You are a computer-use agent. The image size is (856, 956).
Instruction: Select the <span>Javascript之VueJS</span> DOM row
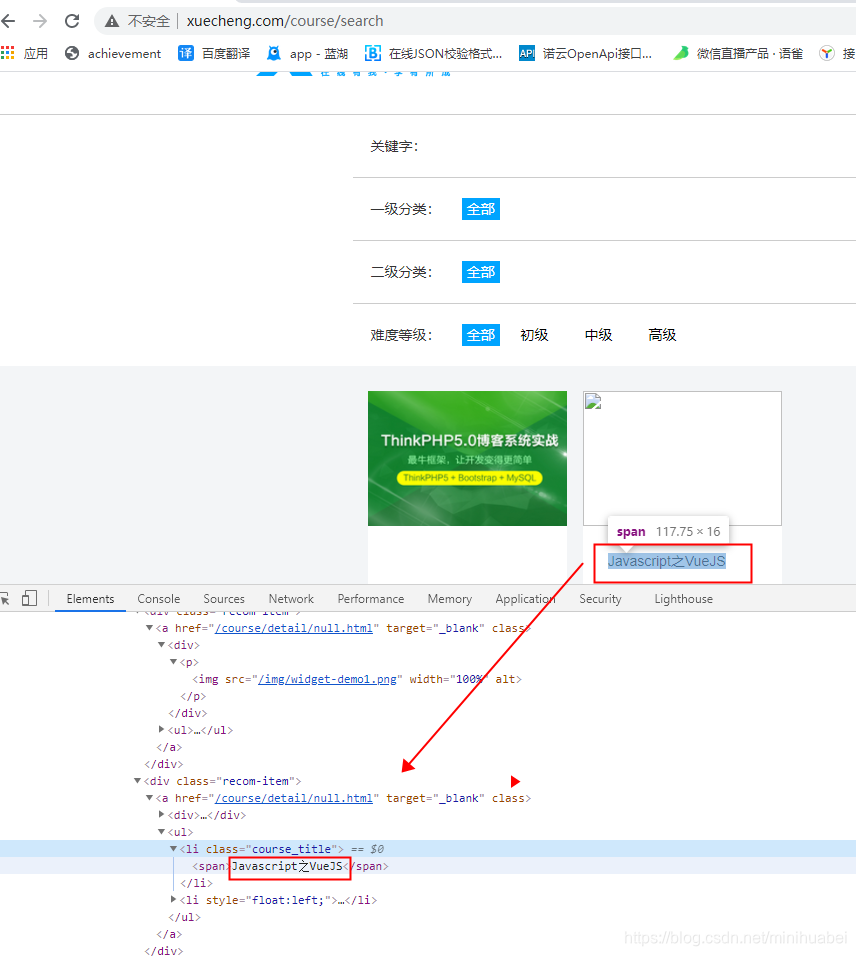pyautogui.click(x=428, y=866)
